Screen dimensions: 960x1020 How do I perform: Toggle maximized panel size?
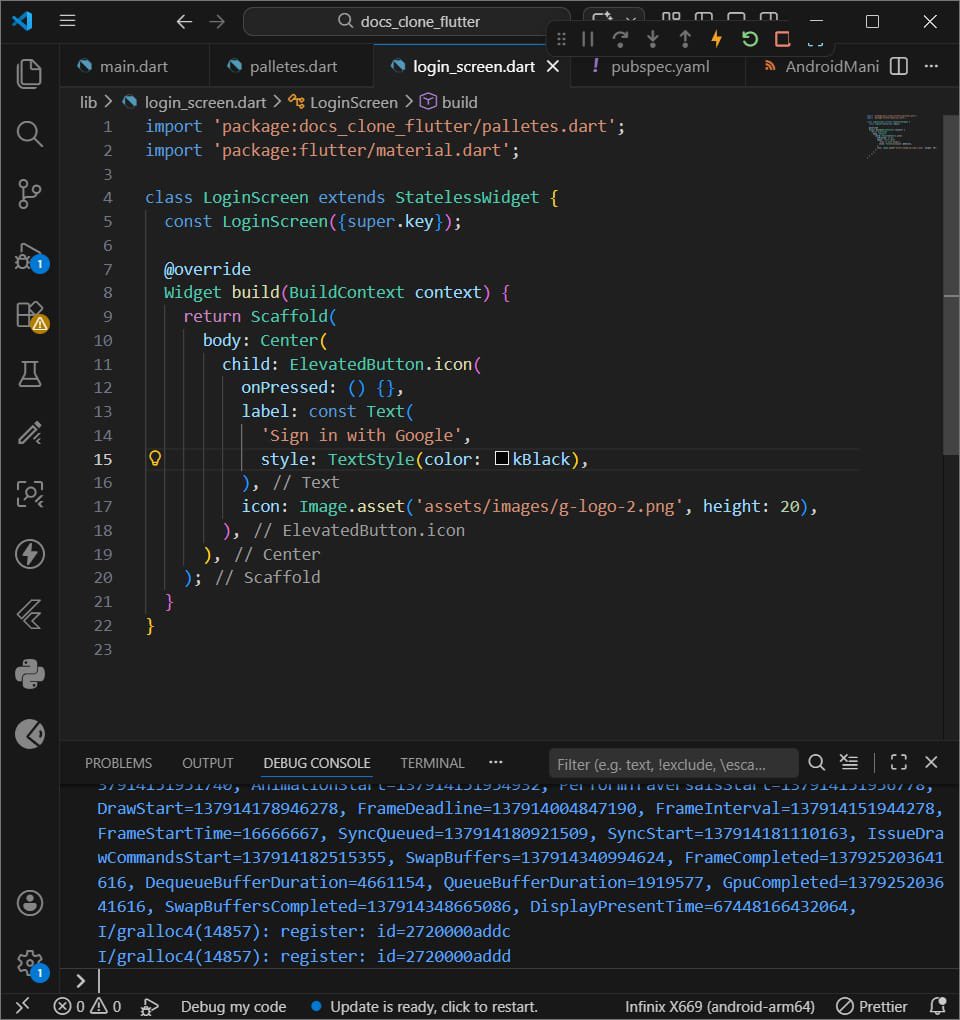[x=898, y=762]
